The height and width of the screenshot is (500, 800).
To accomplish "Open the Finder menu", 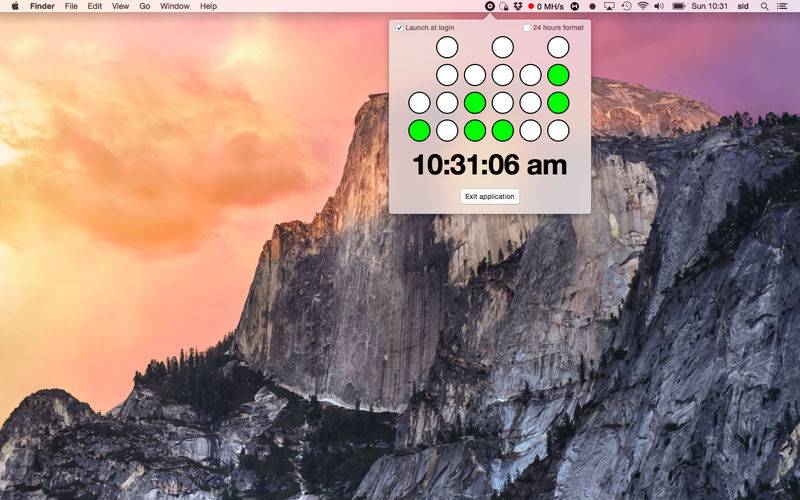I will click(x=42, y=6).
